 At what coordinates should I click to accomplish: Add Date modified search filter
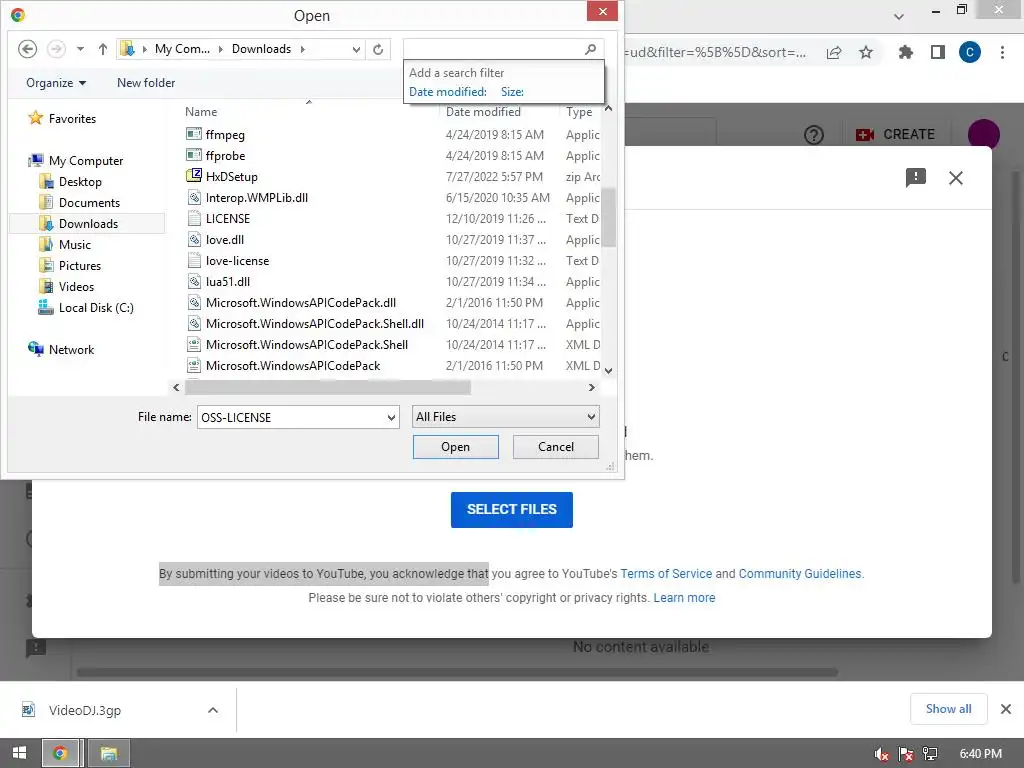(x=447, y=92)
